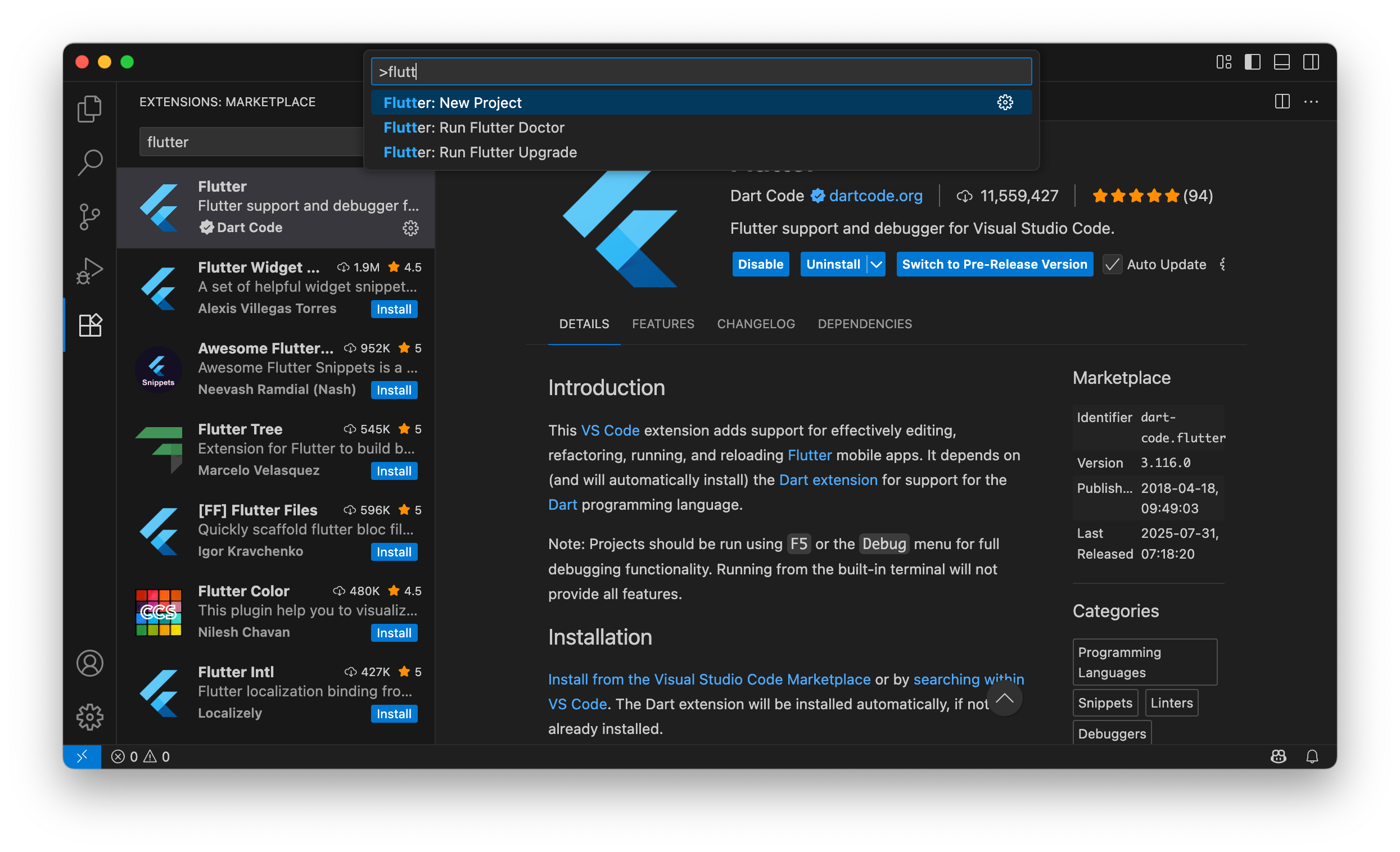Click the Linters category tag
The height and width of the screenshot is (852, 1400).
coord(1171,703)
